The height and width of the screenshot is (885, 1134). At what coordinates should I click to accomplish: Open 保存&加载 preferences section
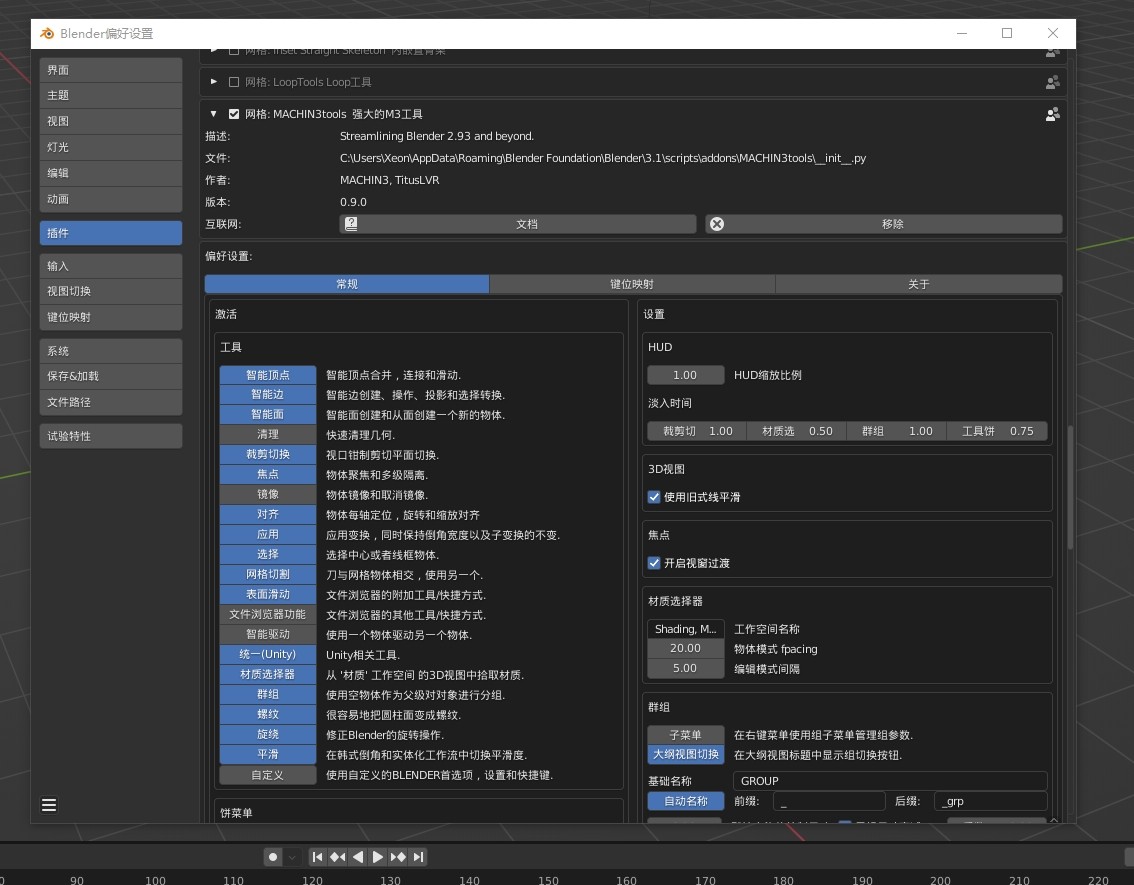click(111, 376)
